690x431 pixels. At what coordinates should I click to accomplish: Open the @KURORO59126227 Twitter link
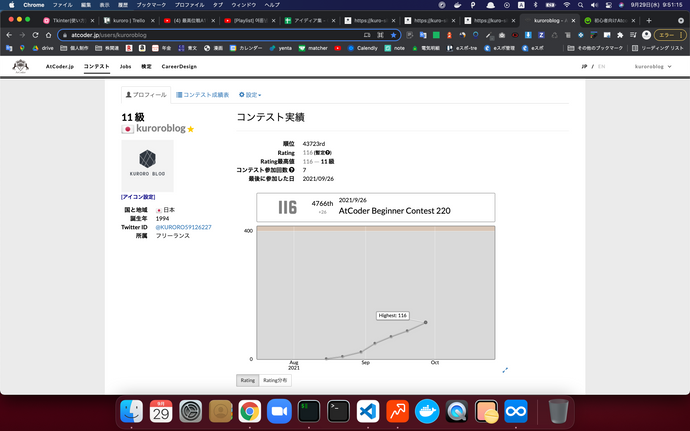coord(183,227)
